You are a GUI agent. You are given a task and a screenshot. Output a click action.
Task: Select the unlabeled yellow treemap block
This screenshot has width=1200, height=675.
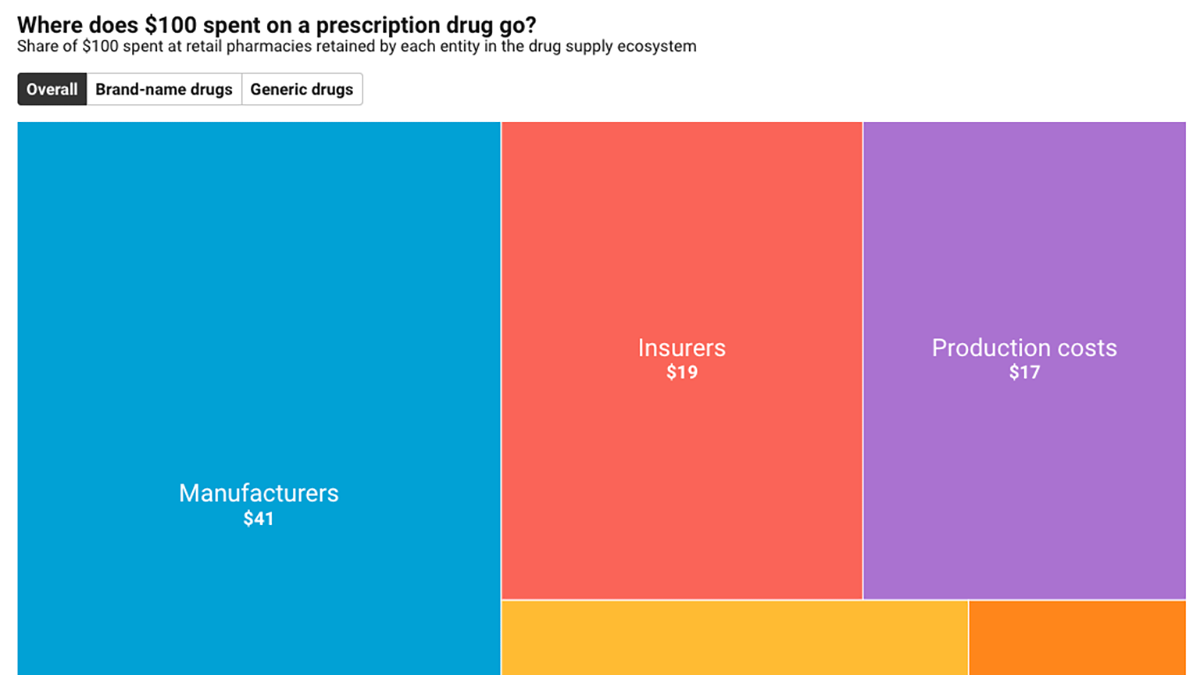(734, 638)
